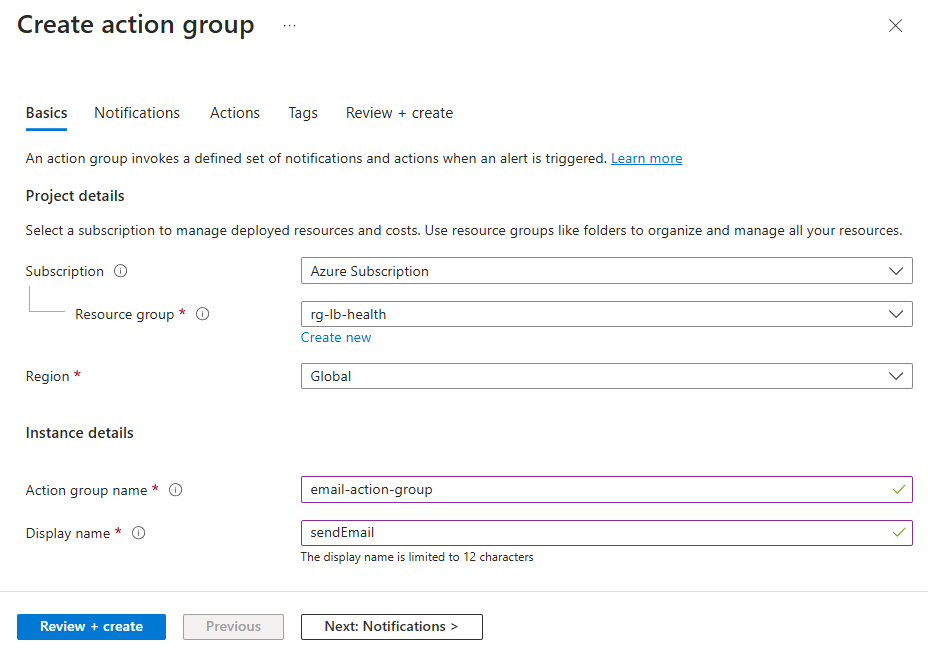Viewport: 928px width, 654px height.
Task: Select the Review + create tab
Action: [399, 113]
